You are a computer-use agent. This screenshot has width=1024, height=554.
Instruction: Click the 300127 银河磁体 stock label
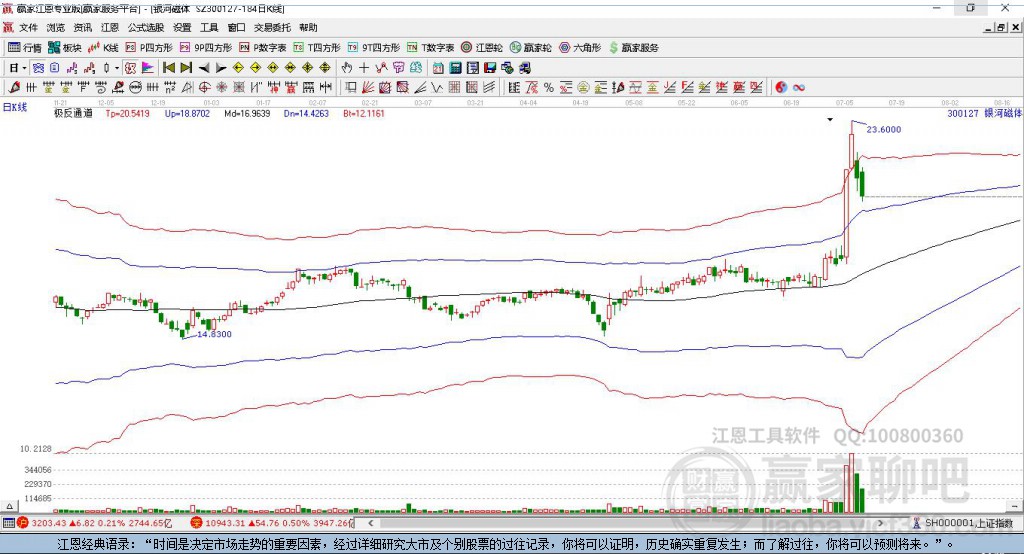(984, 113)
